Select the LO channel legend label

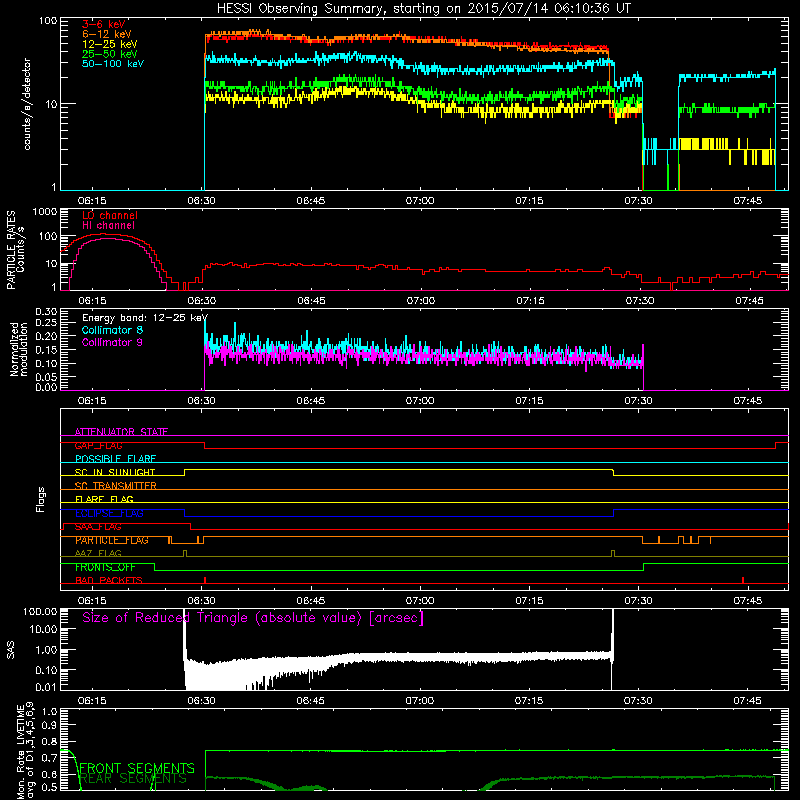110,215
